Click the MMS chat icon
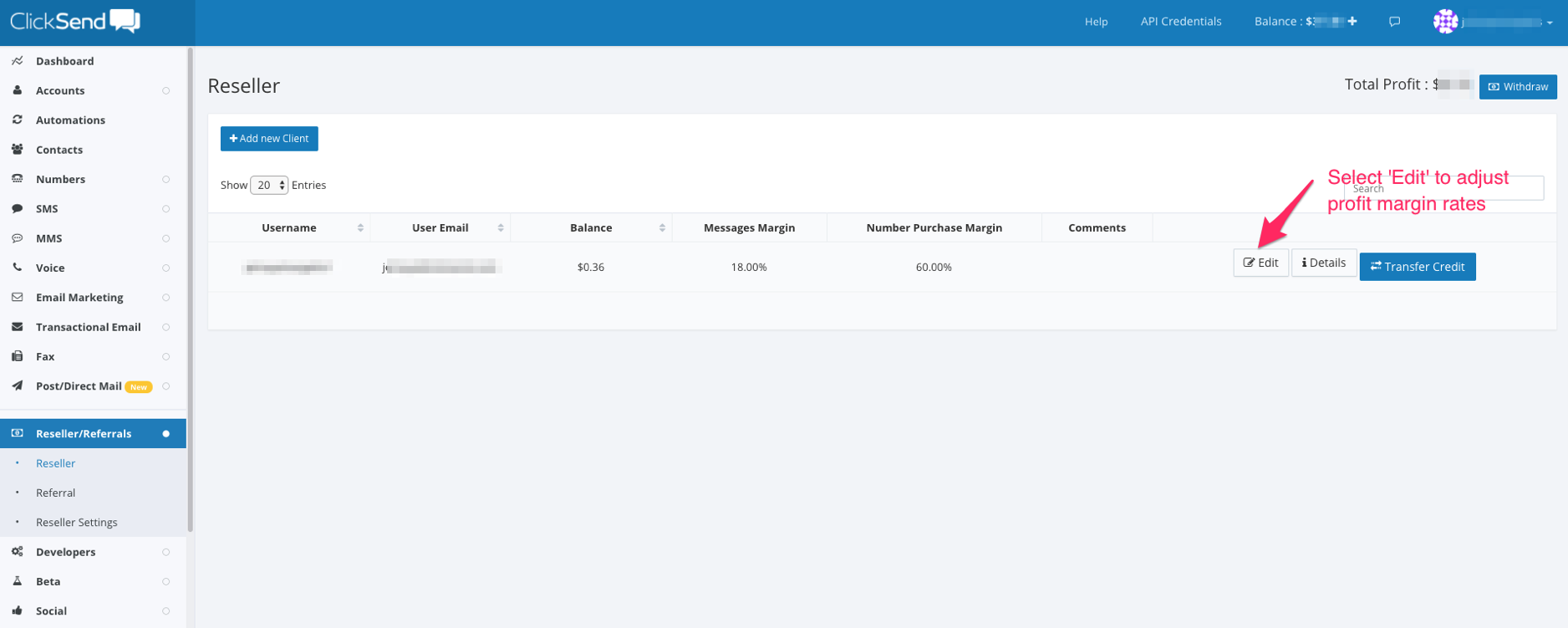1568x628 pixels. pyautogui.click(x=18, y=238)
